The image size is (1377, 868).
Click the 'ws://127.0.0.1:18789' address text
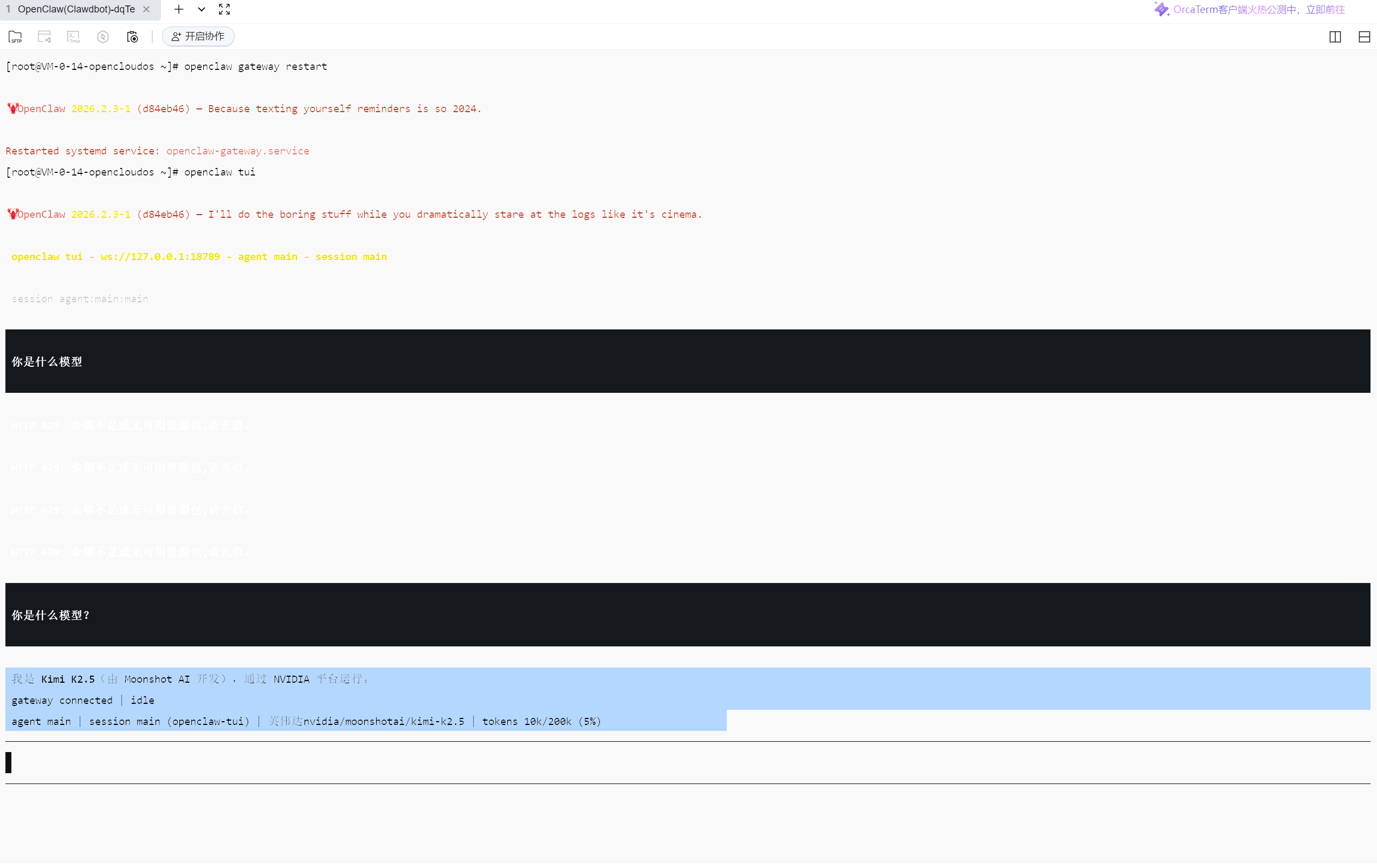click(x=160, y=257)
